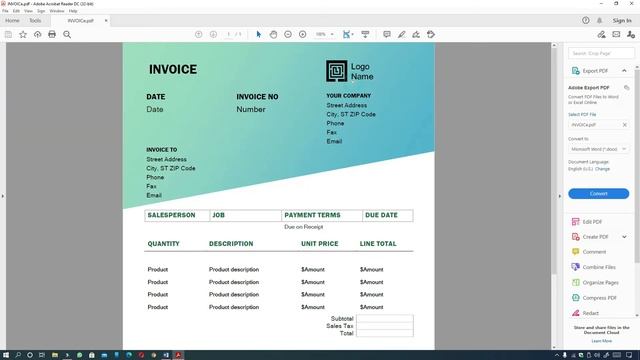Click the document vertical scrollbar
Image resolution: width=640 pixels, height=360 pixels.
click(x=554, y=161)
